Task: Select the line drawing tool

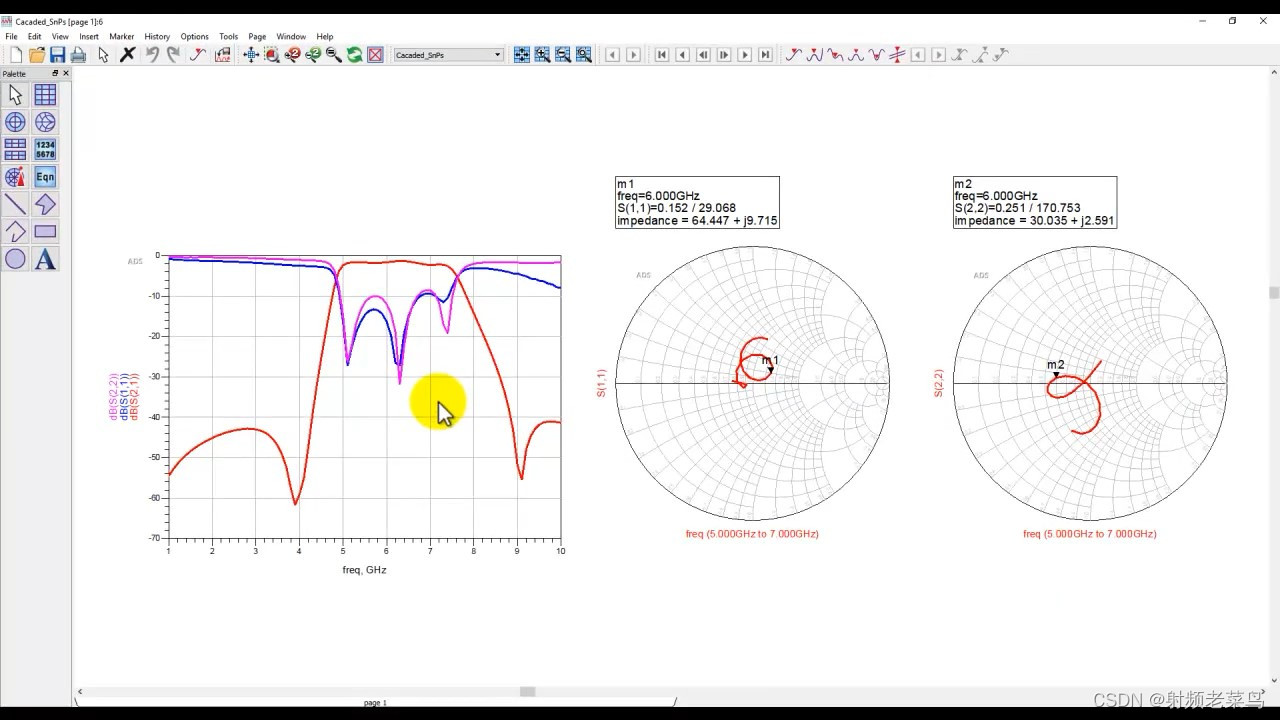Action: pyautogui.click(x=15, y=204)
